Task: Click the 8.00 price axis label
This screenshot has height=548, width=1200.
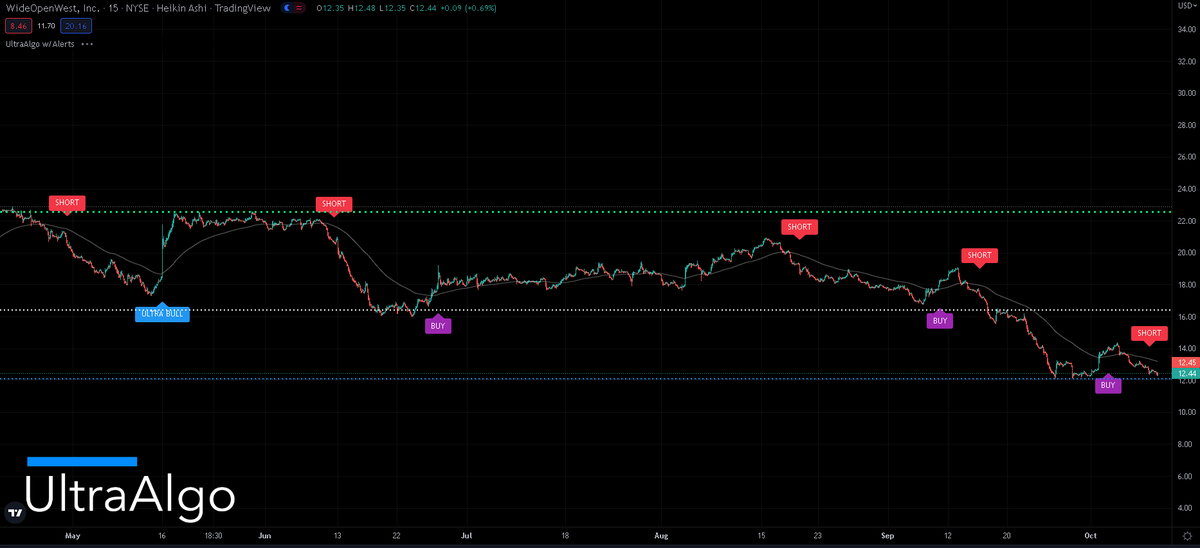Action: pos(1188,444)
